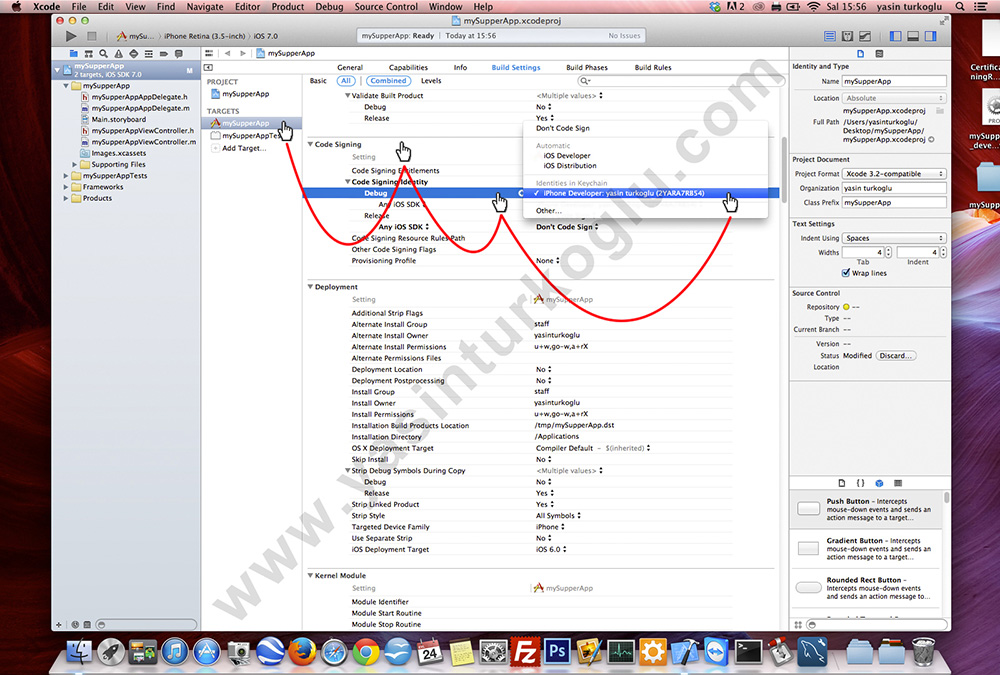Select the Levels view option
Viewport: 1000px width, 675px height.
[431, 81]
